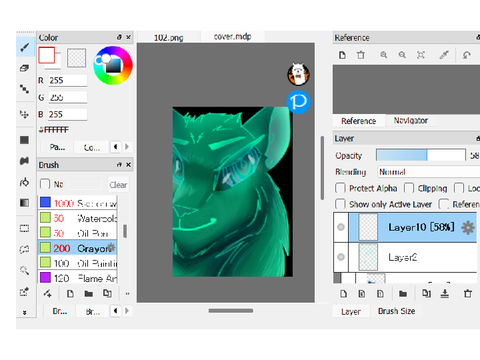Choose the Bucket fill tool
480x360 pixels.
tap(24, 161)
